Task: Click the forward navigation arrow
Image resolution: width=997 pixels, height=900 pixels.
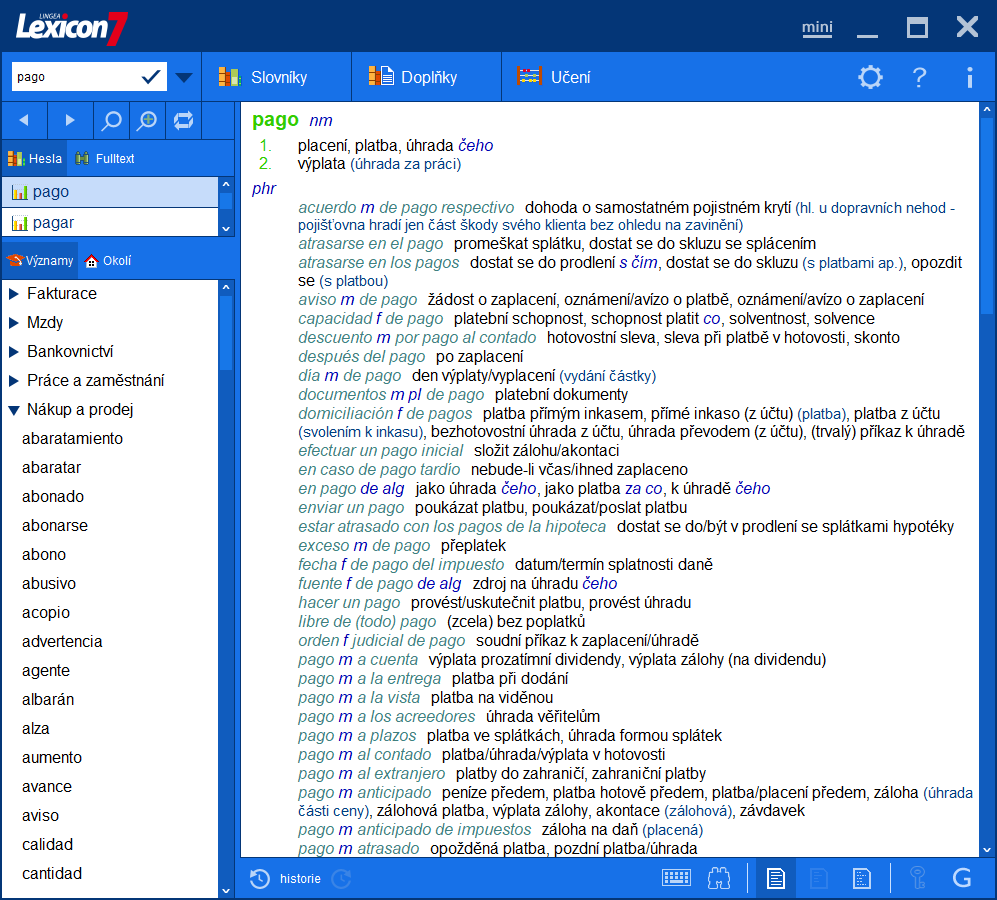Action: tap(70, 120)
